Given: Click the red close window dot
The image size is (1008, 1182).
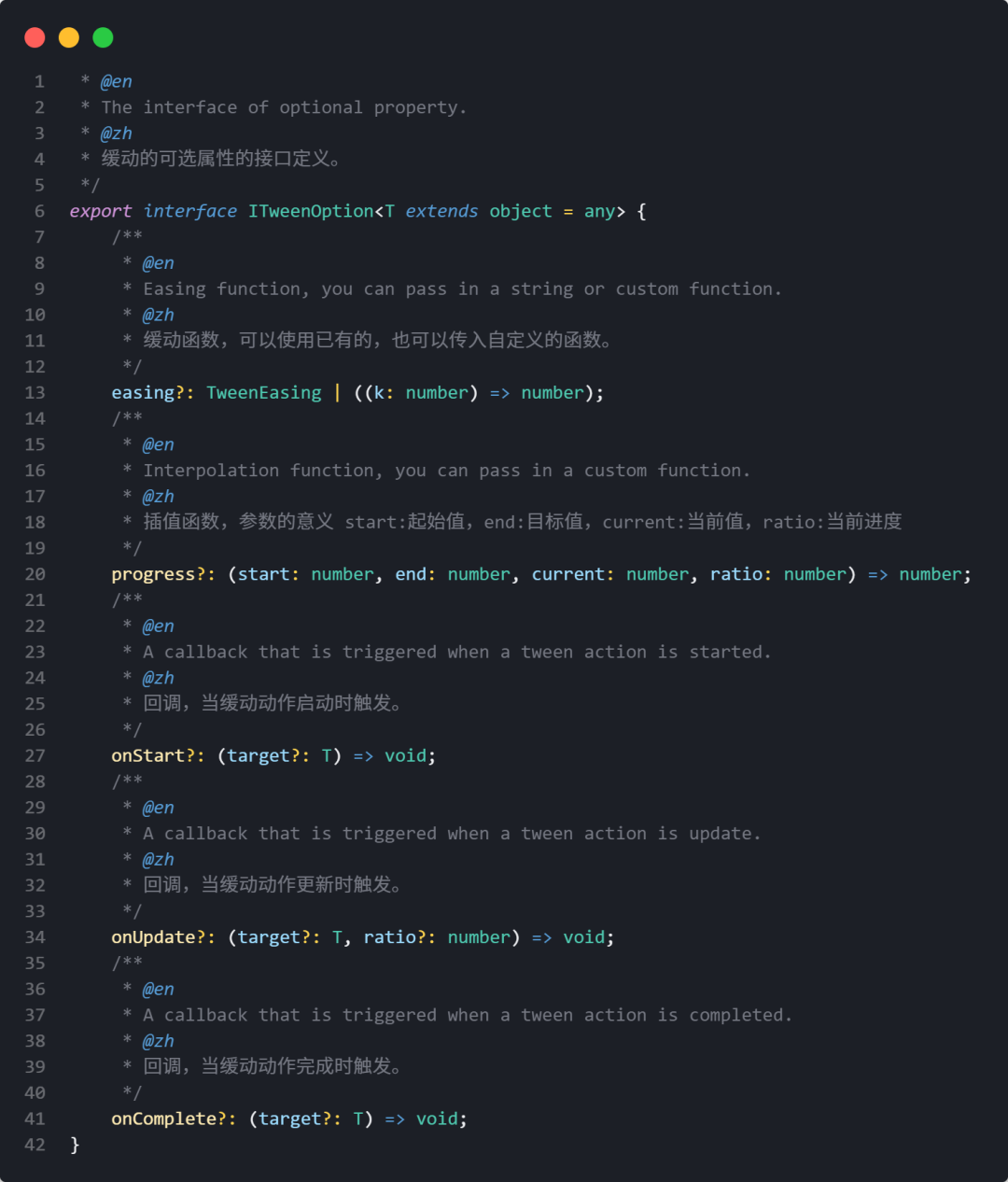Looking at the screenshot, I should pyautogui.click(x=35, y=37).
